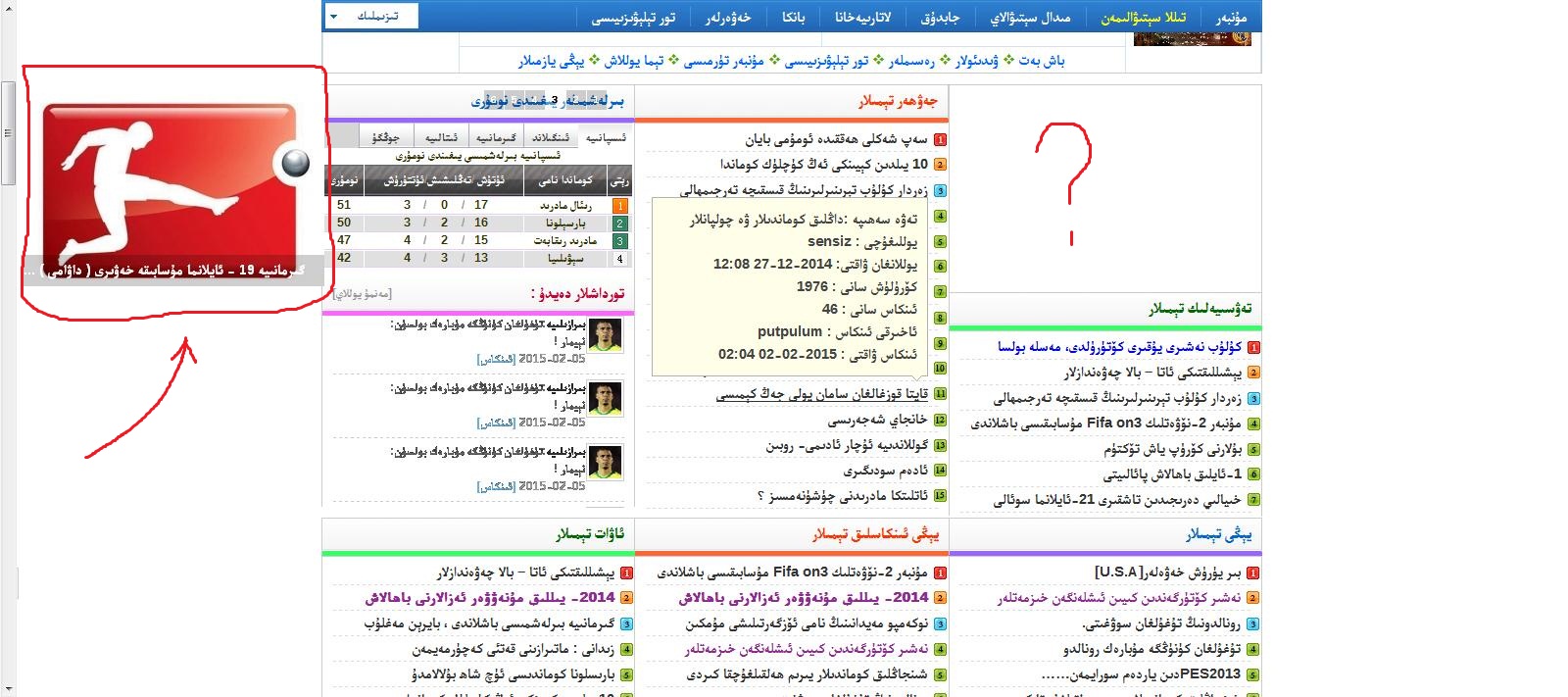Open the جابدۇق menu in the top navigation
1568x697 pixels.
pyautogui.click(x=940, y=18)
